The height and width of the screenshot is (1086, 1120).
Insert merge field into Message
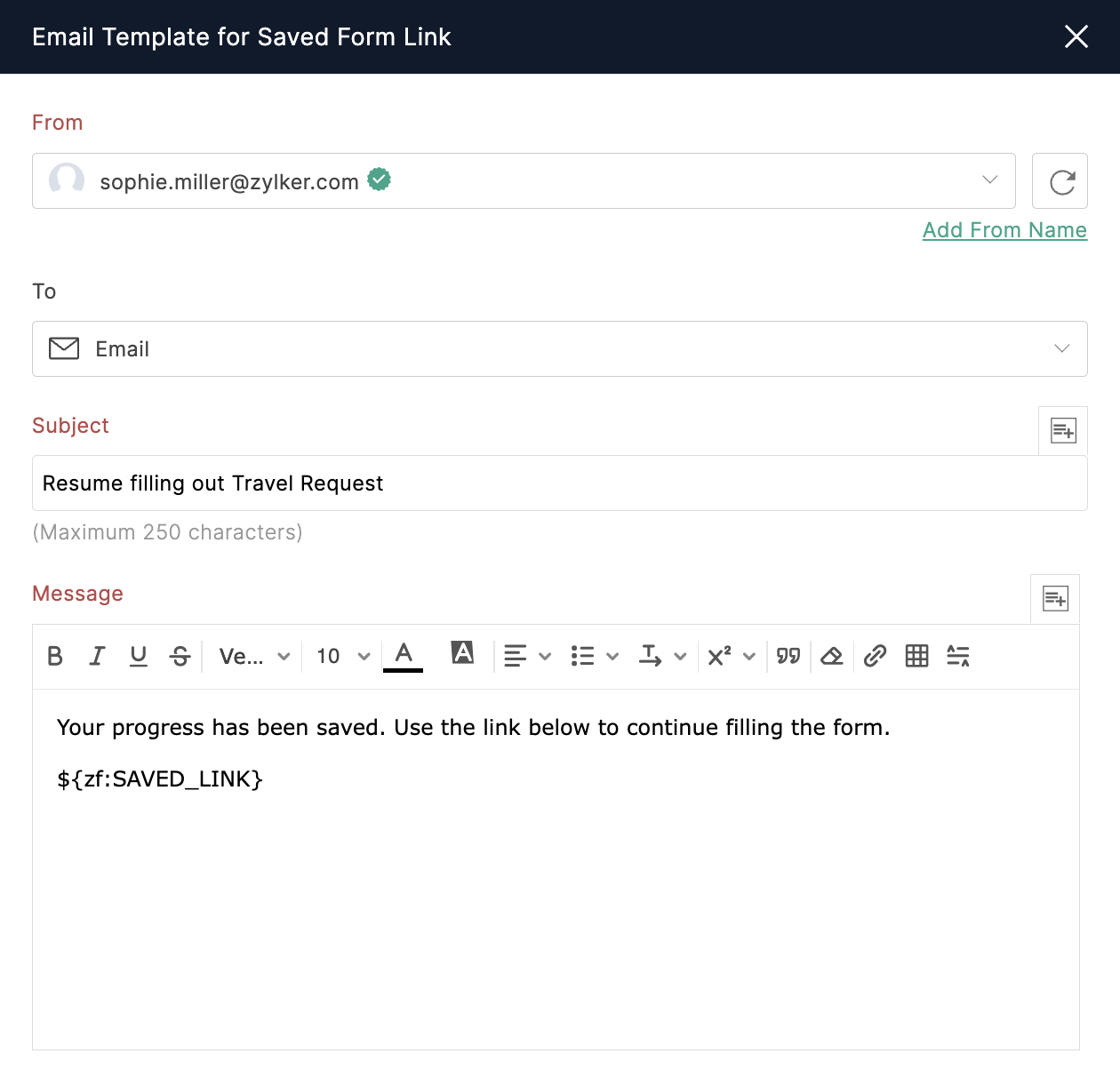pos(1055,599)
